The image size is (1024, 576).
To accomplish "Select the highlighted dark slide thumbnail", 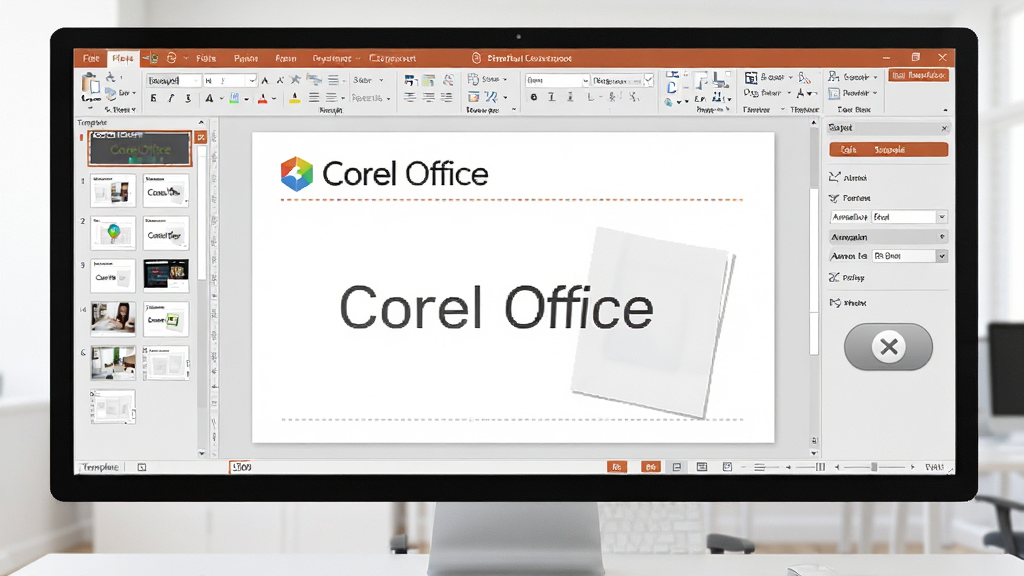I will [140, 148].
